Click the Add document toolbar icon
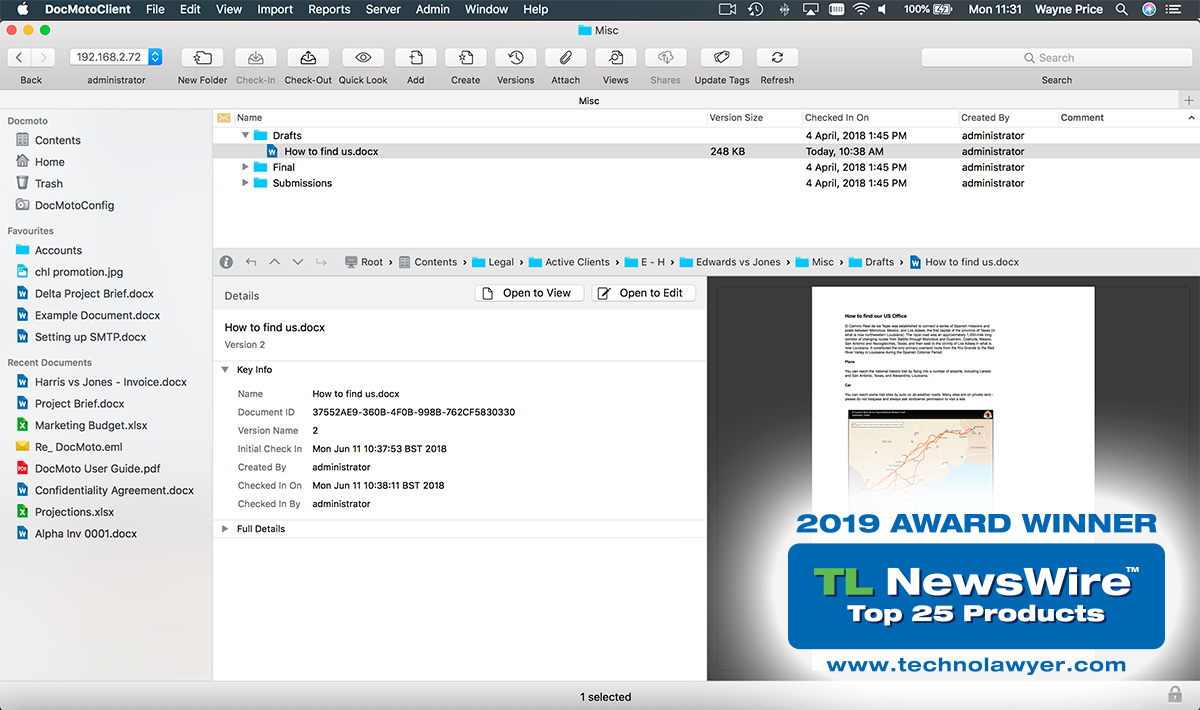This screenshot has height=710, width=1200. coord(416,58)
